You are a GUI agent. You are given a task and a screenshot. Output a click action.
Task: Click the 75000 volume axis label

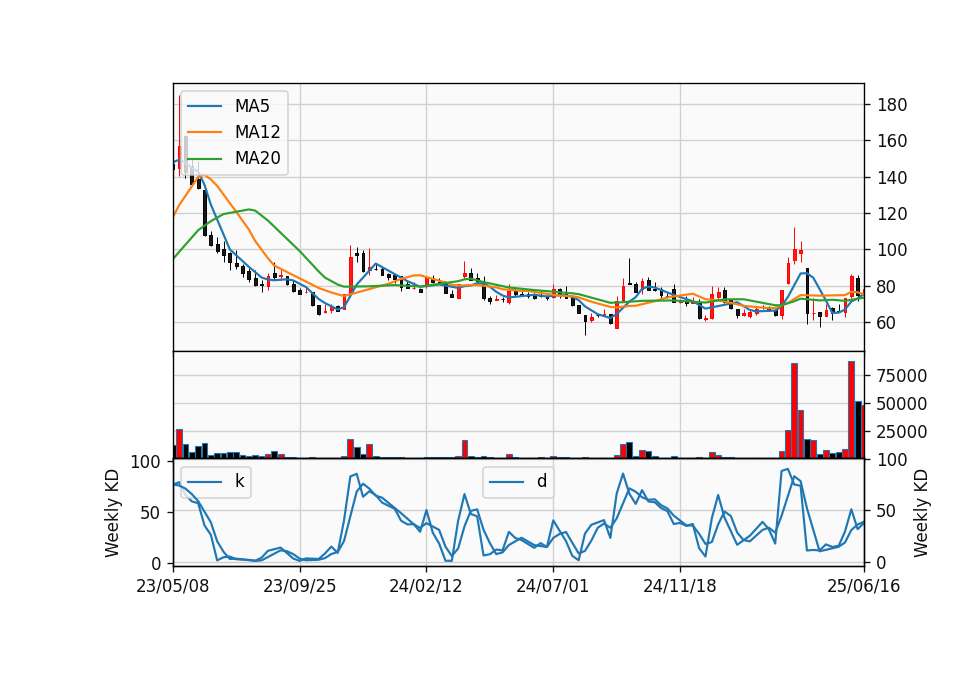tap(902, 376)
